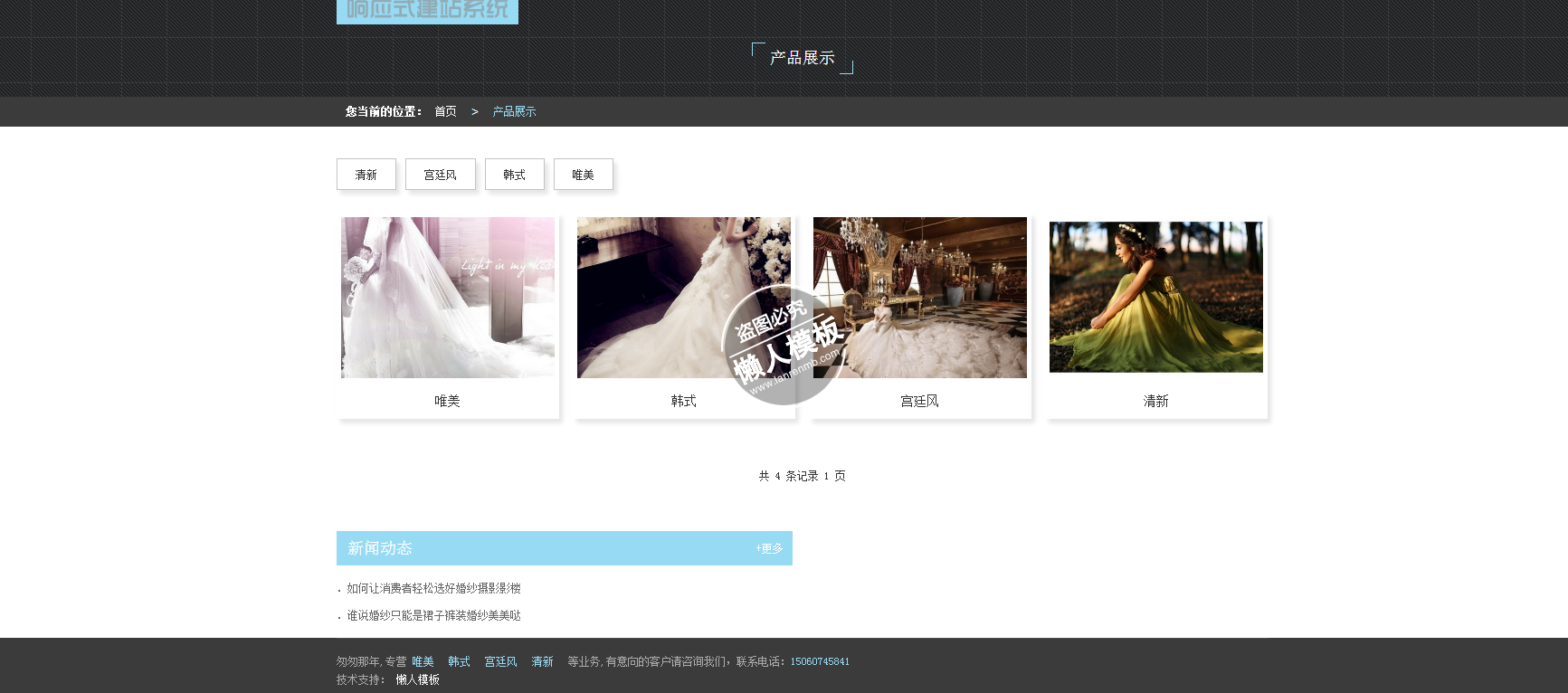This screenshot has width=1568, height=693.
Task: Click the 产品展示 page title
Action: (x=803, y=58)
